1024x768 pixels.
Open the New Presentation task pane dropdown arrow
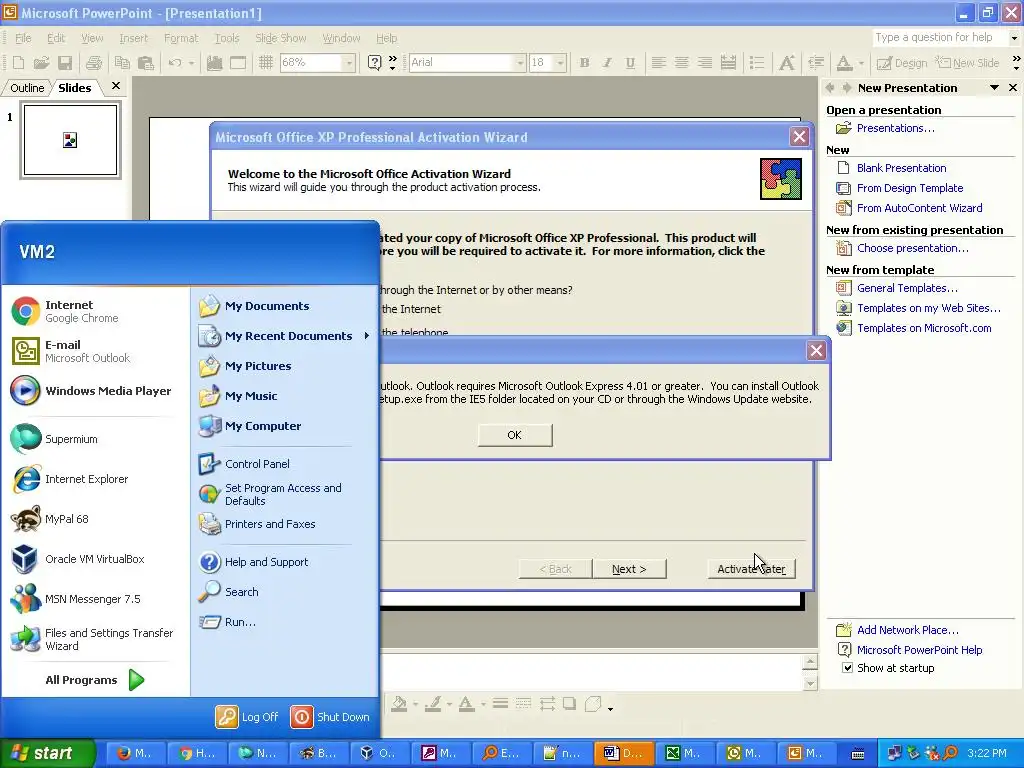tap(994, 88)
